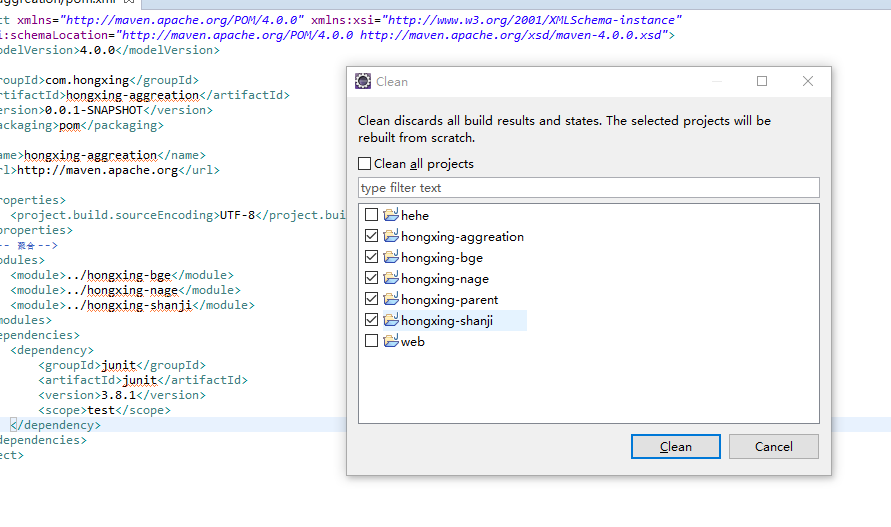
Task: Click '../hongxing-nage' module line in editor
Action: click(x=125, y=290)
